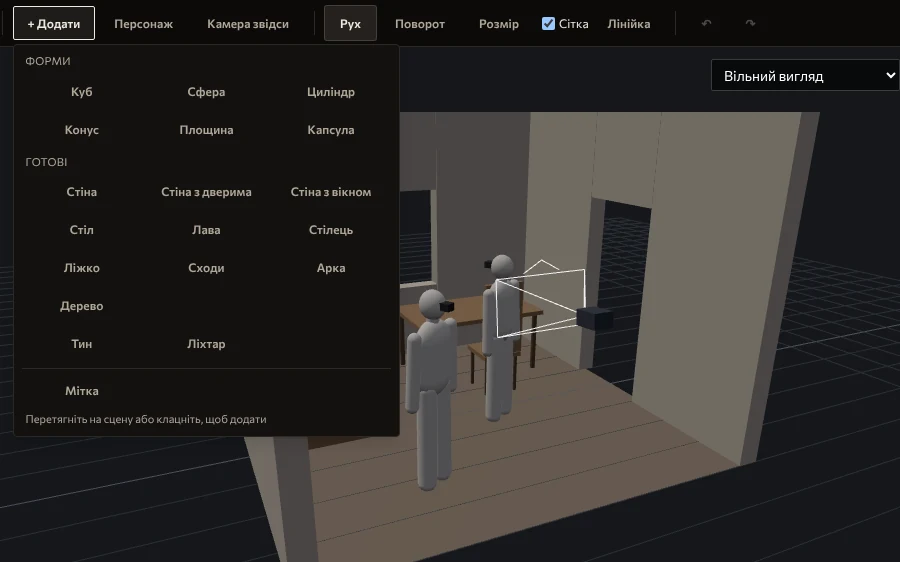Add a Капсула shape
Screen dimensions: 900x562
point(331,130)
